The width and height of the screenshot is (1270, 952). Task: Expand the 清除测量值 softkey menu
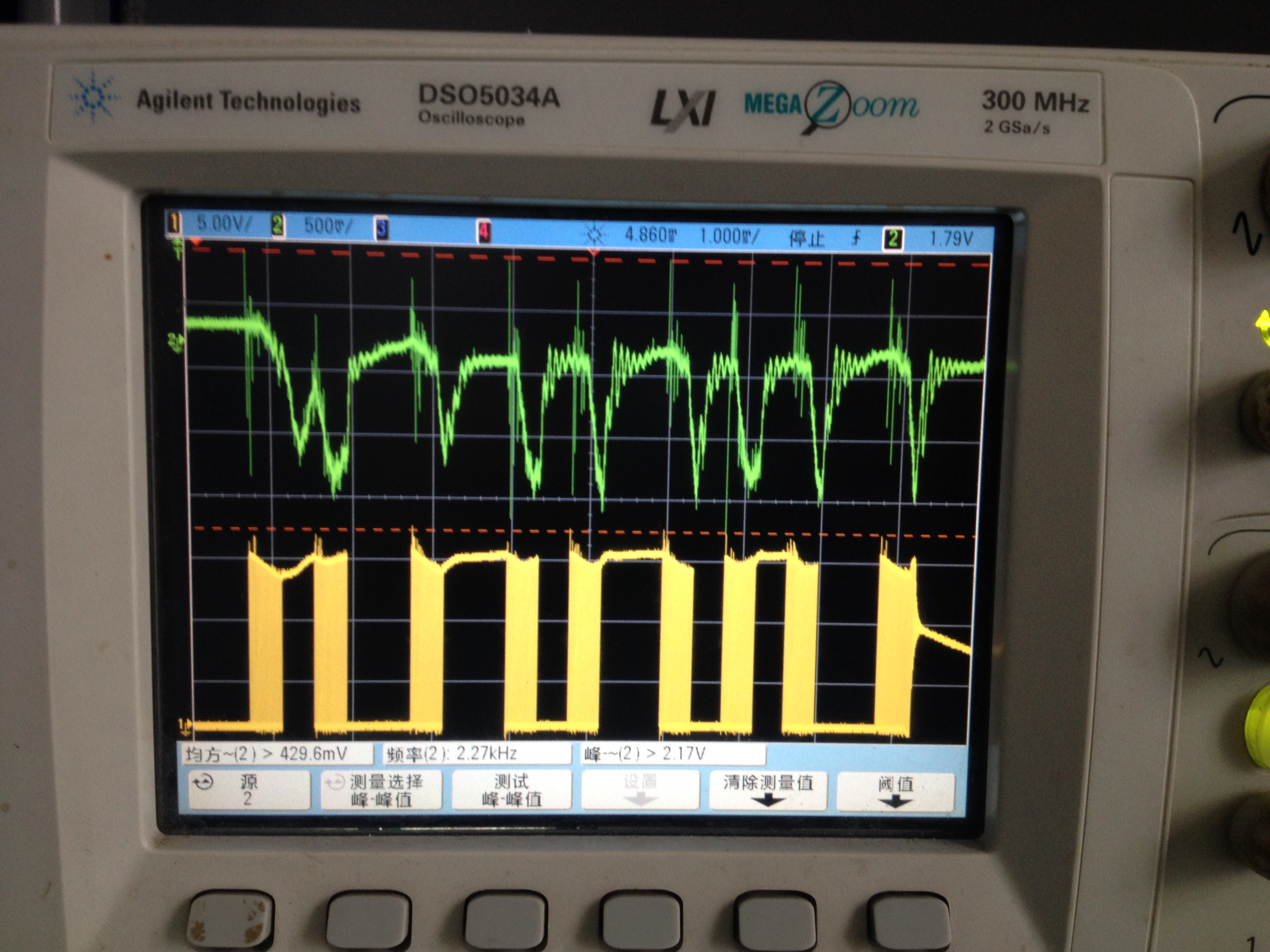[x=768, y=790]
